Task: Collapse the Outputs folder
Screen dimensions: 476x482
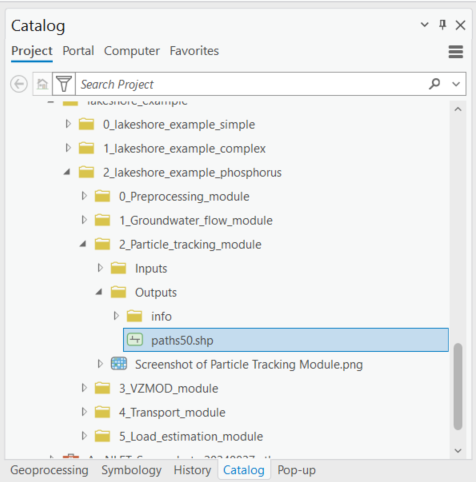Action: (x=99, y=292)
